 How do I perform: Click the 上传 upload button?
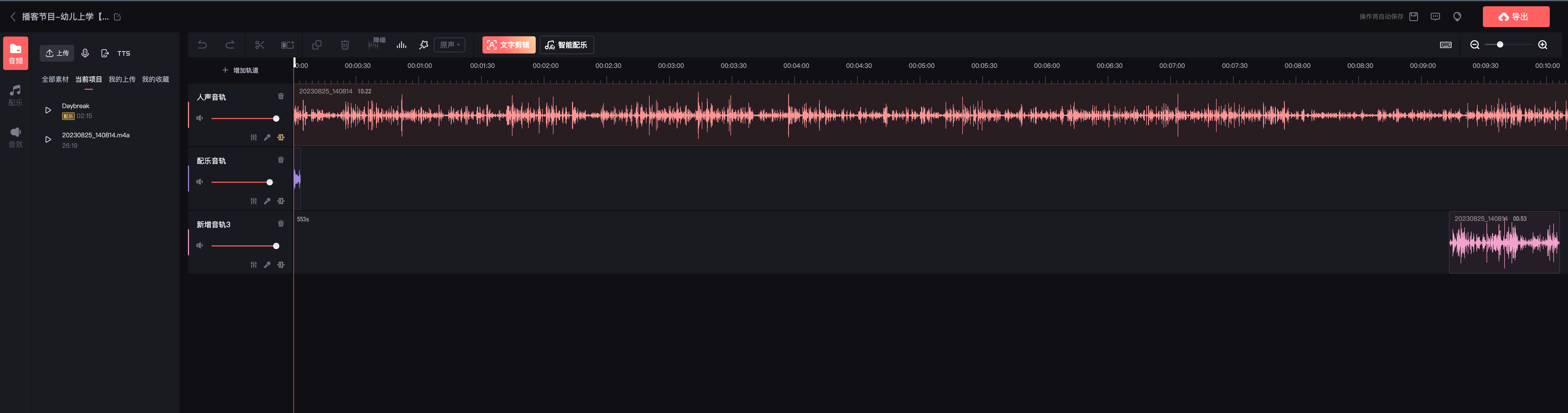(x=57, y=54)
